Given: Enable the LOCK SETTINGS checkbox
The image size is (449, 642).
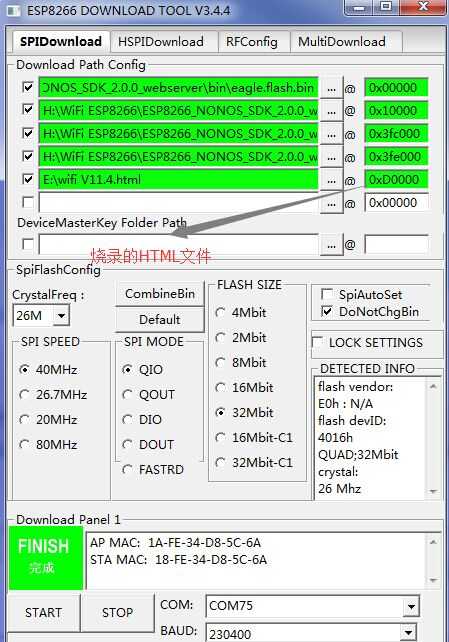Looking at the screenshot, I should point(318,342).
